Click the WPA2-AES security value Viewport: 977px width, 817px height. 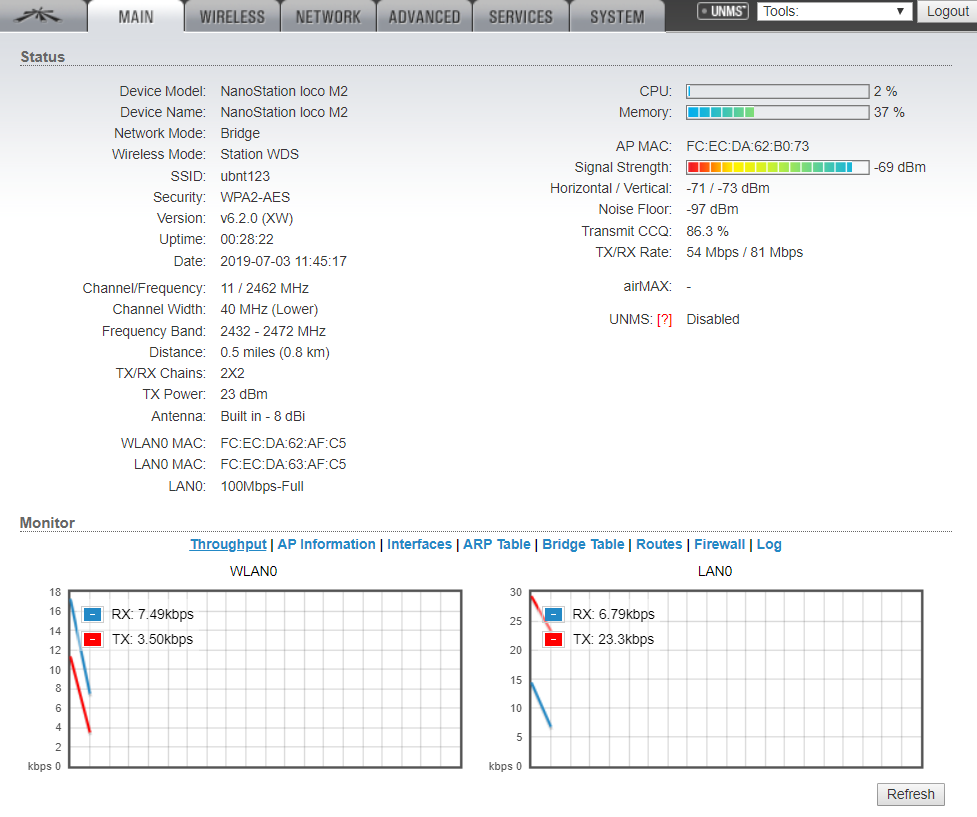(x=255, y=198)
